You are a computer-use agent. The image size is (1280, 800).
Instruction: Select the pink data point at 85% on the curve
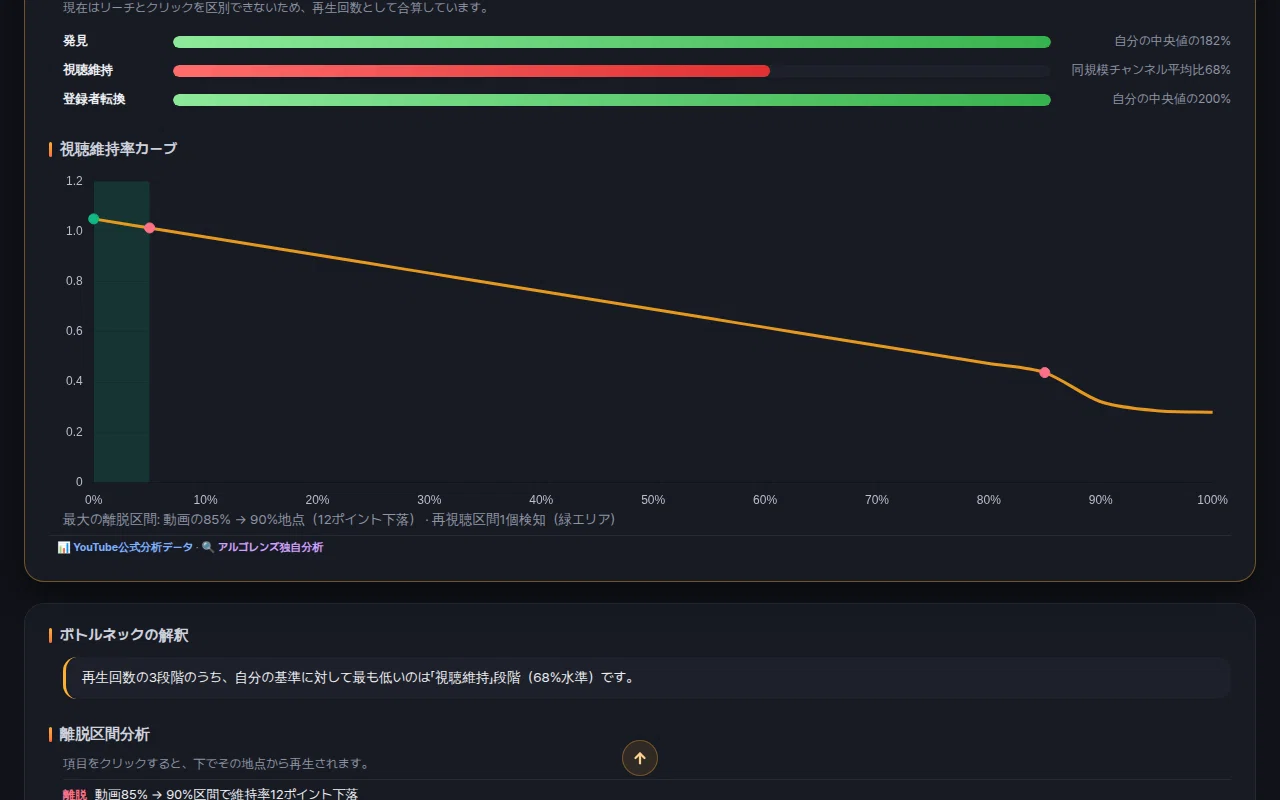[1045, 372]
